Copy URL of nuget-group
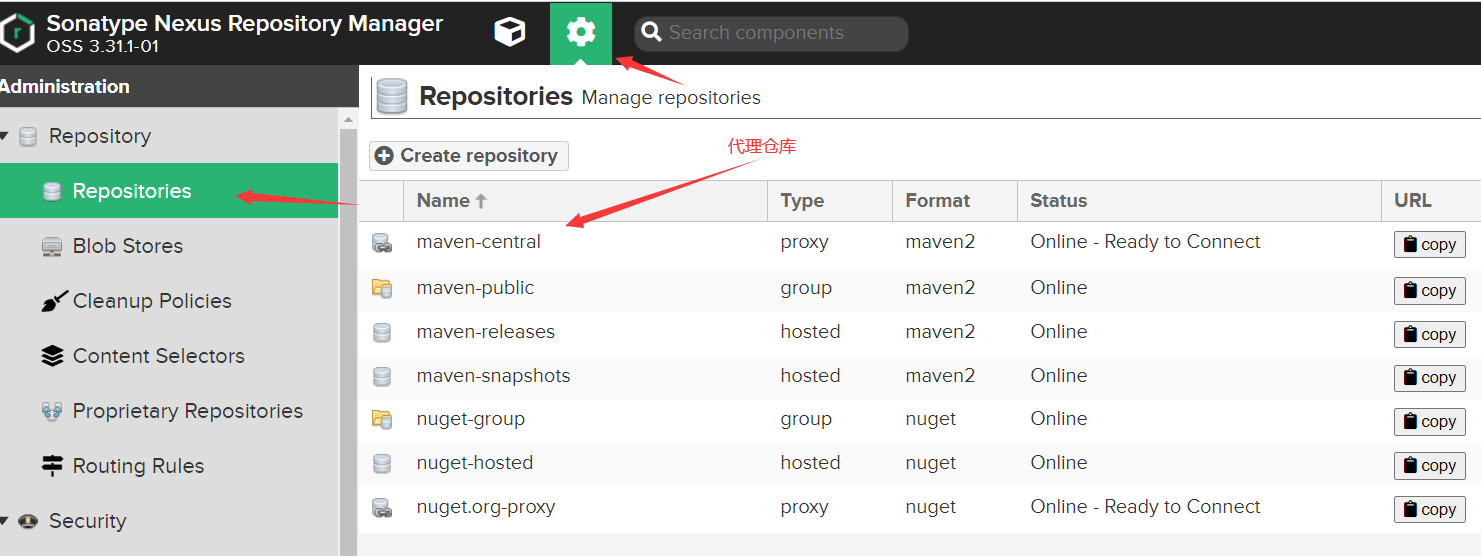1481x556 pixels. 1430,421
